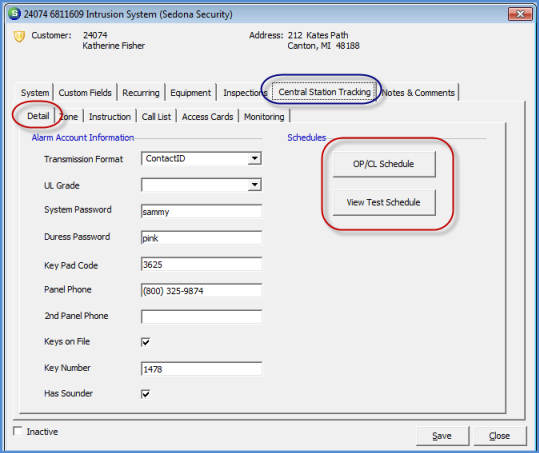Click the OP/CL Schedule button

click(384, 164)
